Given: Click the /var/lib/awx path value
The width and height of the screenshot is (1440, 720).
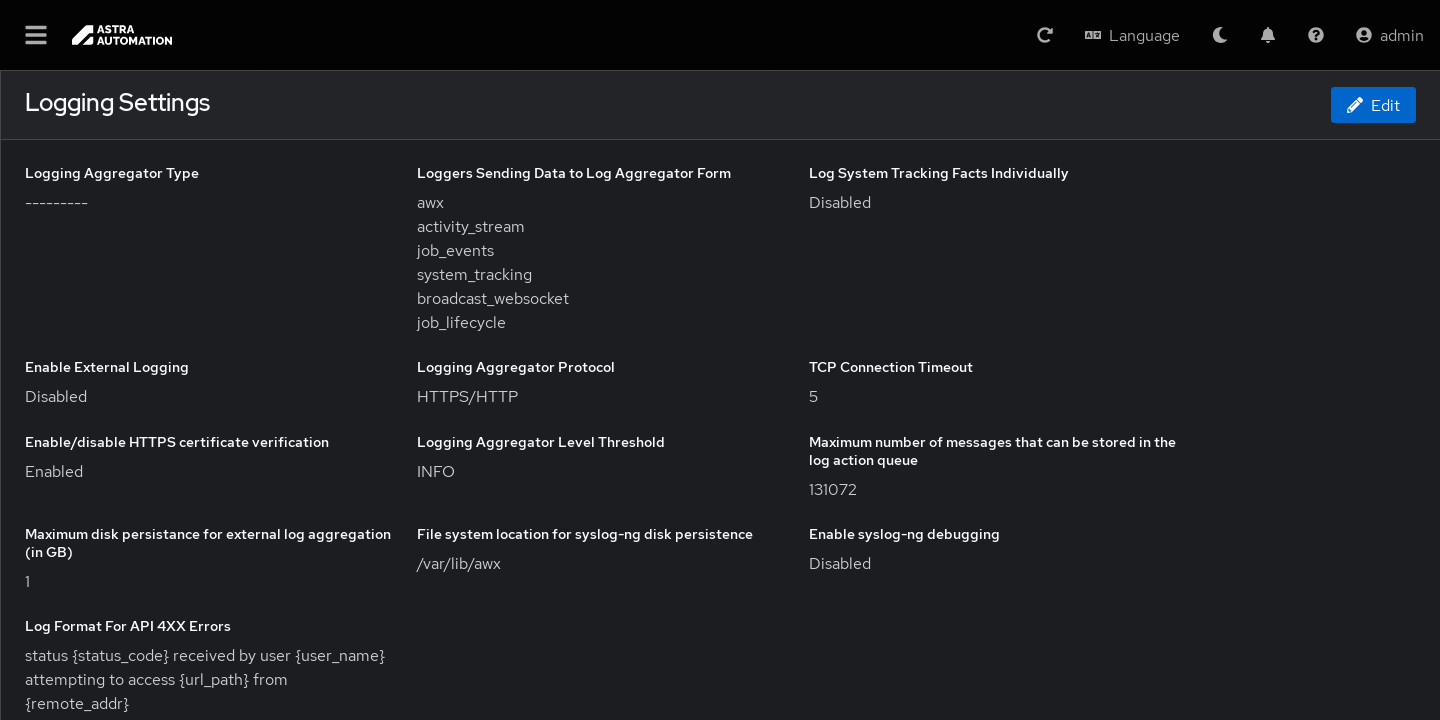Looking at the screenshot, I should (459, 564).
